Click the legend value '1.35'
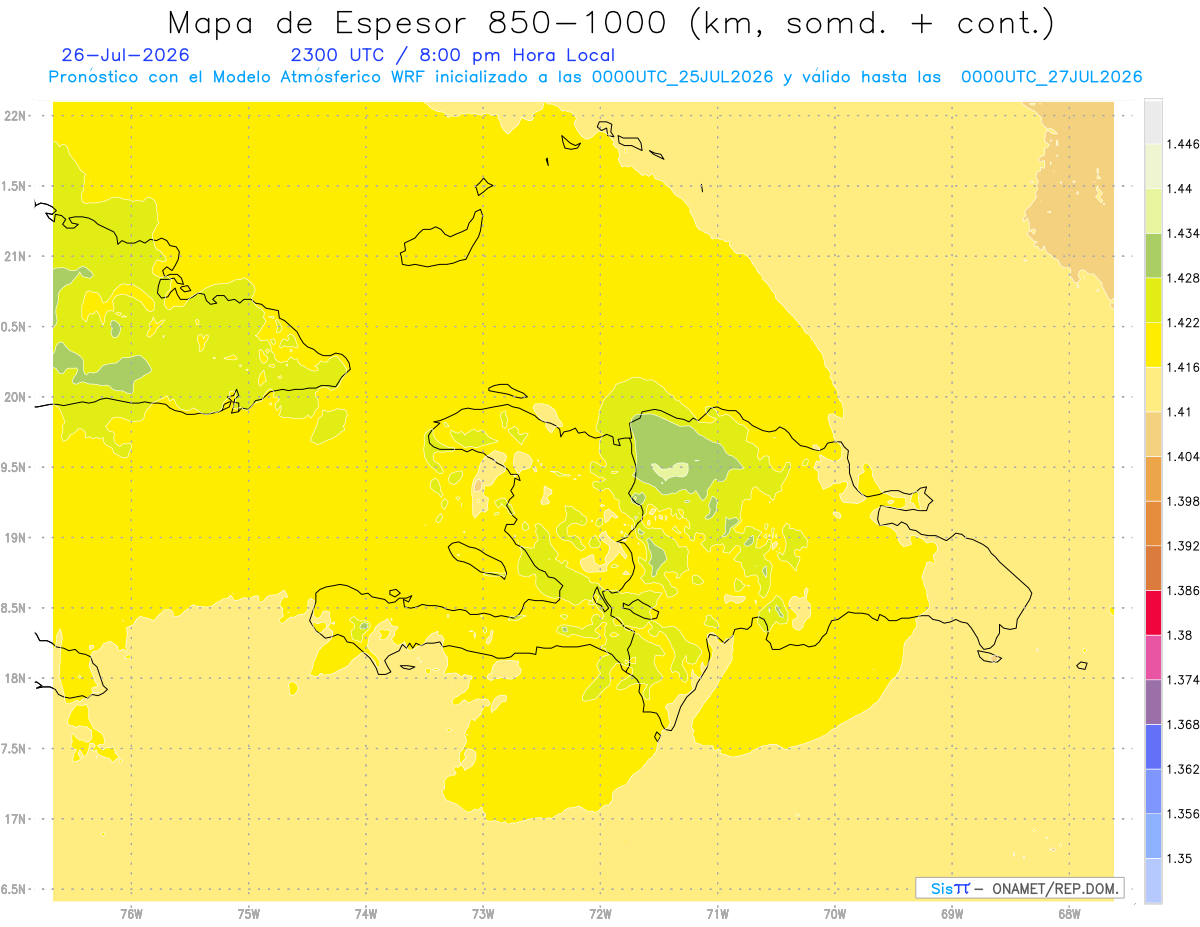The image size is (1200, 927). coord(1180,858)
